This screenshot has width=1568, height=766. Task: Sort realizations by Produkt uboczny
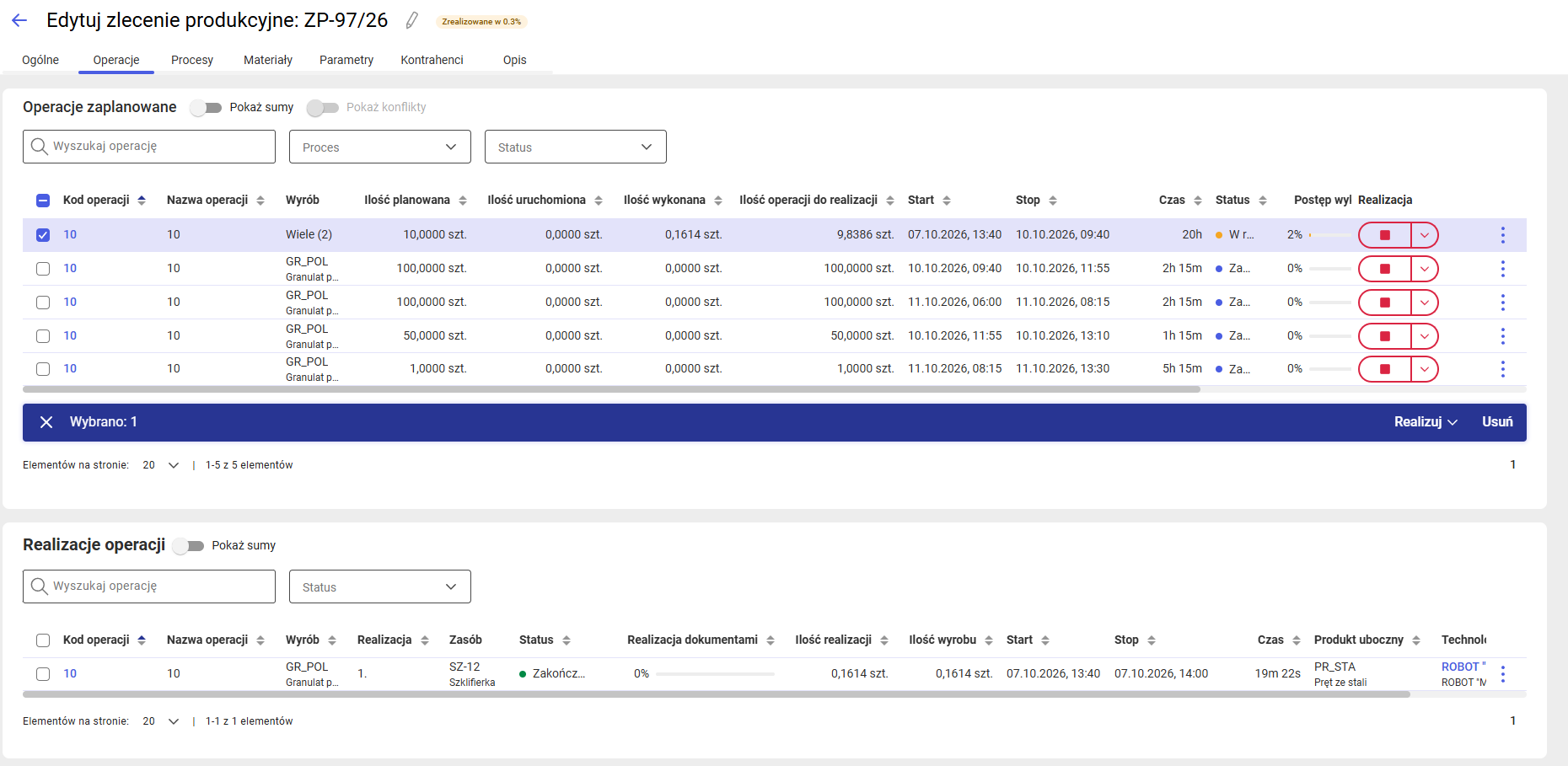pos(1416,640)
